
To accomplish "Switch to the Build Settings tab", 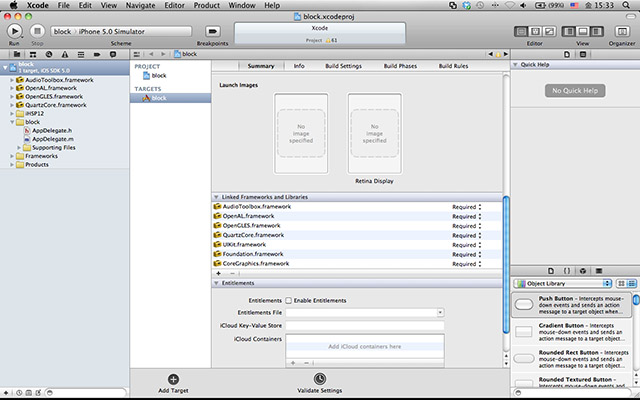I will pyautogui.click(x=343, y=66).
